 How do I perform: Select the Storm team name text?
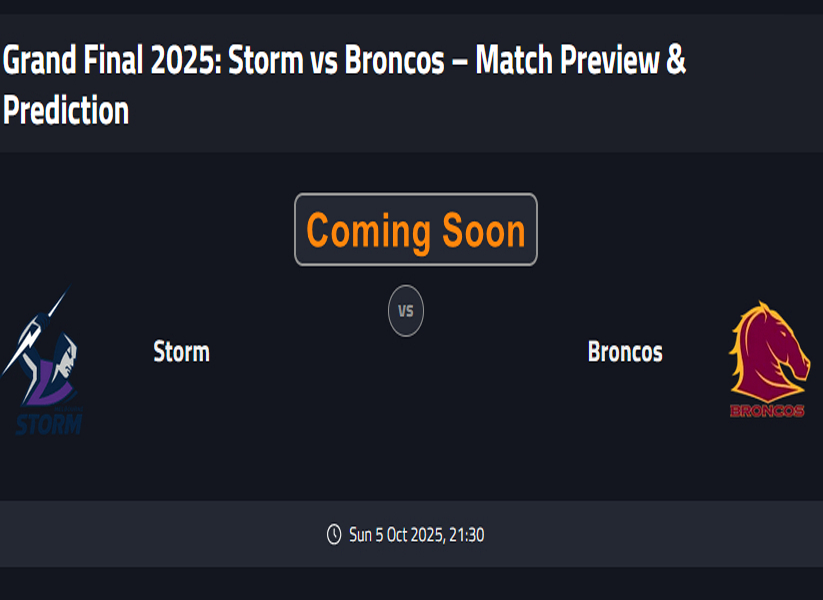pyautogui.click(x=179, y=352)
